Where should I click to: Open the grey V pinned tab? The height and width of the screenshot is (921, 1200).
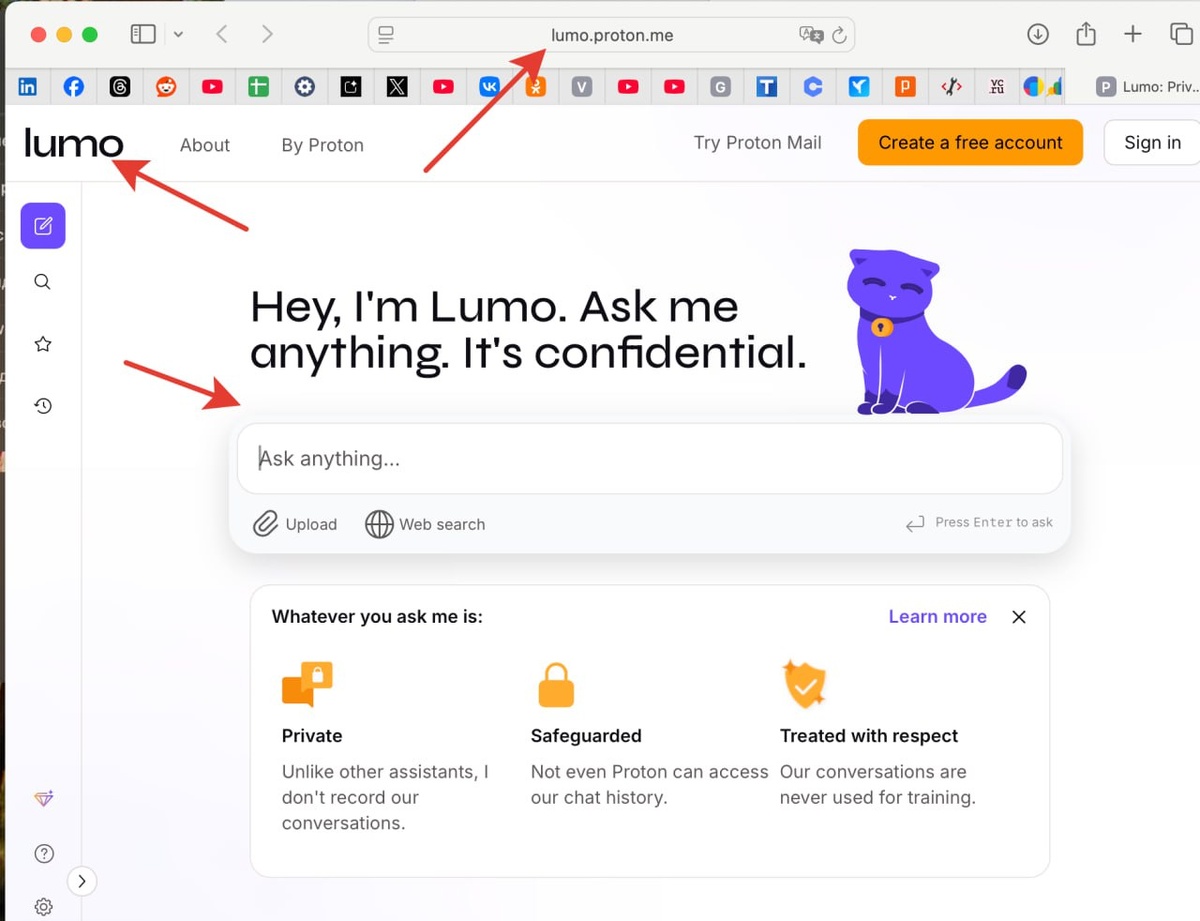click(582, 87)
